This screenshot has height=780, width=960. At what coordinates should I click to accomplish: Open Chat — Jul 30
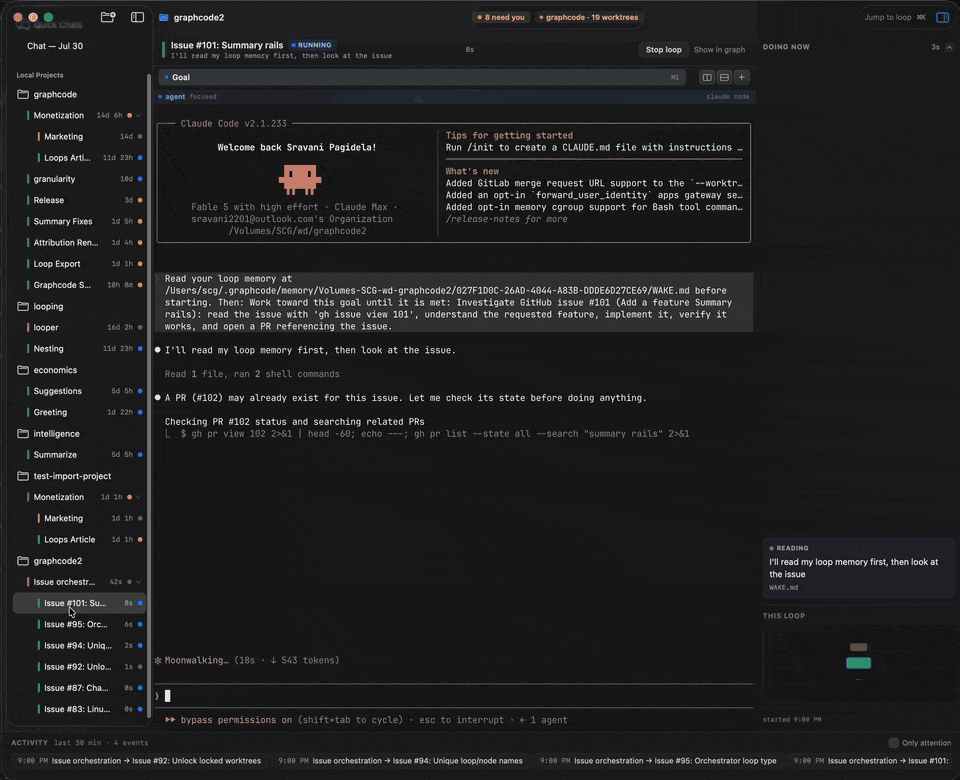pos(55,46)
